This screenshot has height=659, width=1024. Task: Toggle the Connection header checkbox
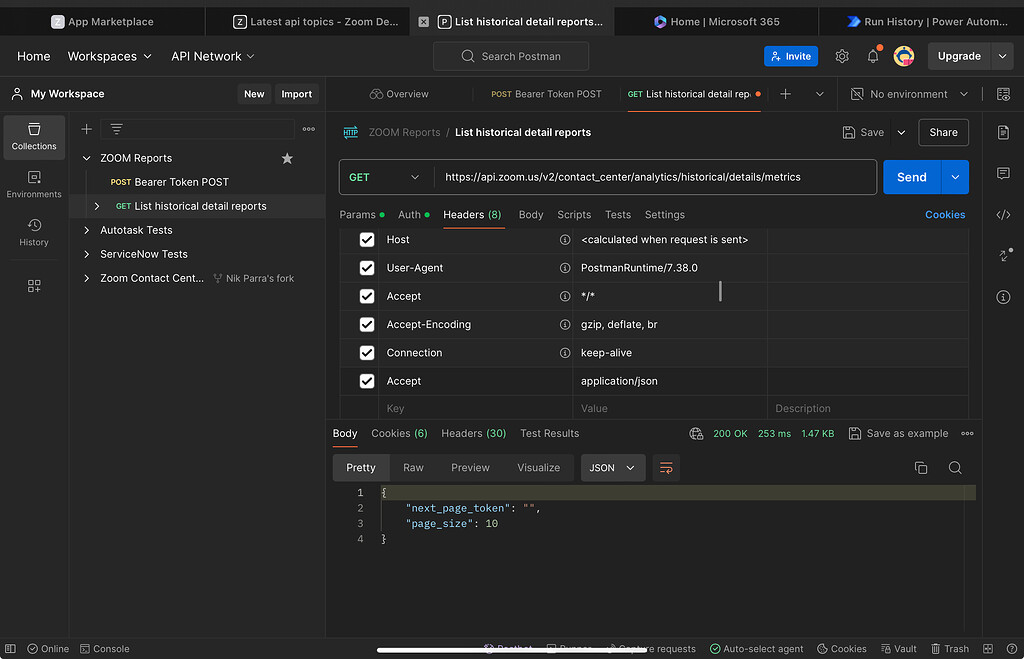point(367,353)
